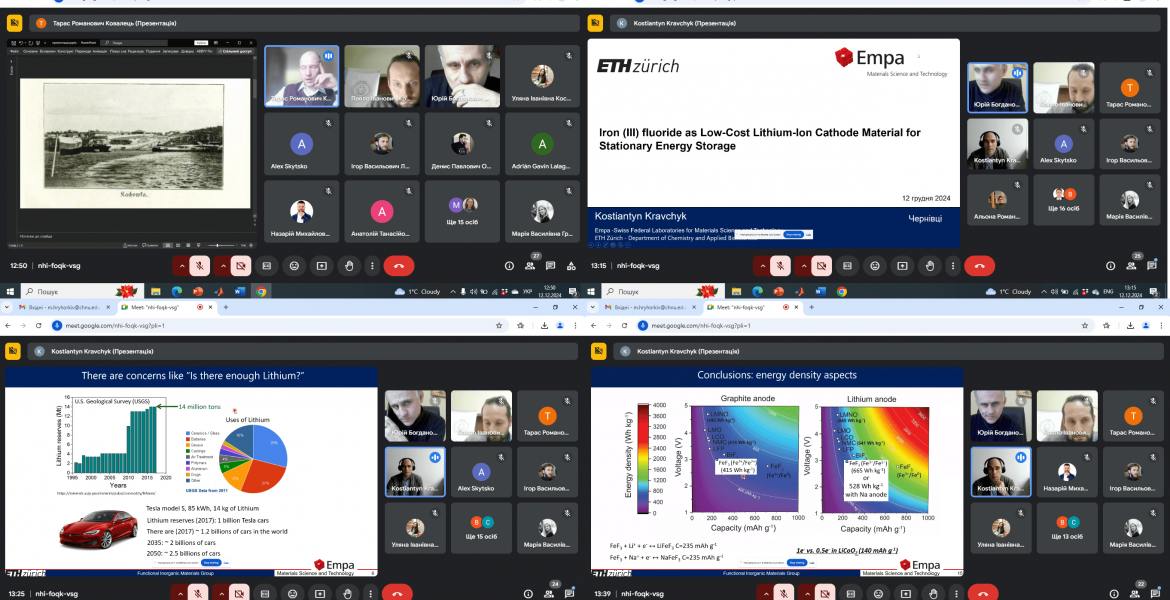Toggle captions in 12:50 call
Screen dimensions: 1170x600
coord(266,266)
